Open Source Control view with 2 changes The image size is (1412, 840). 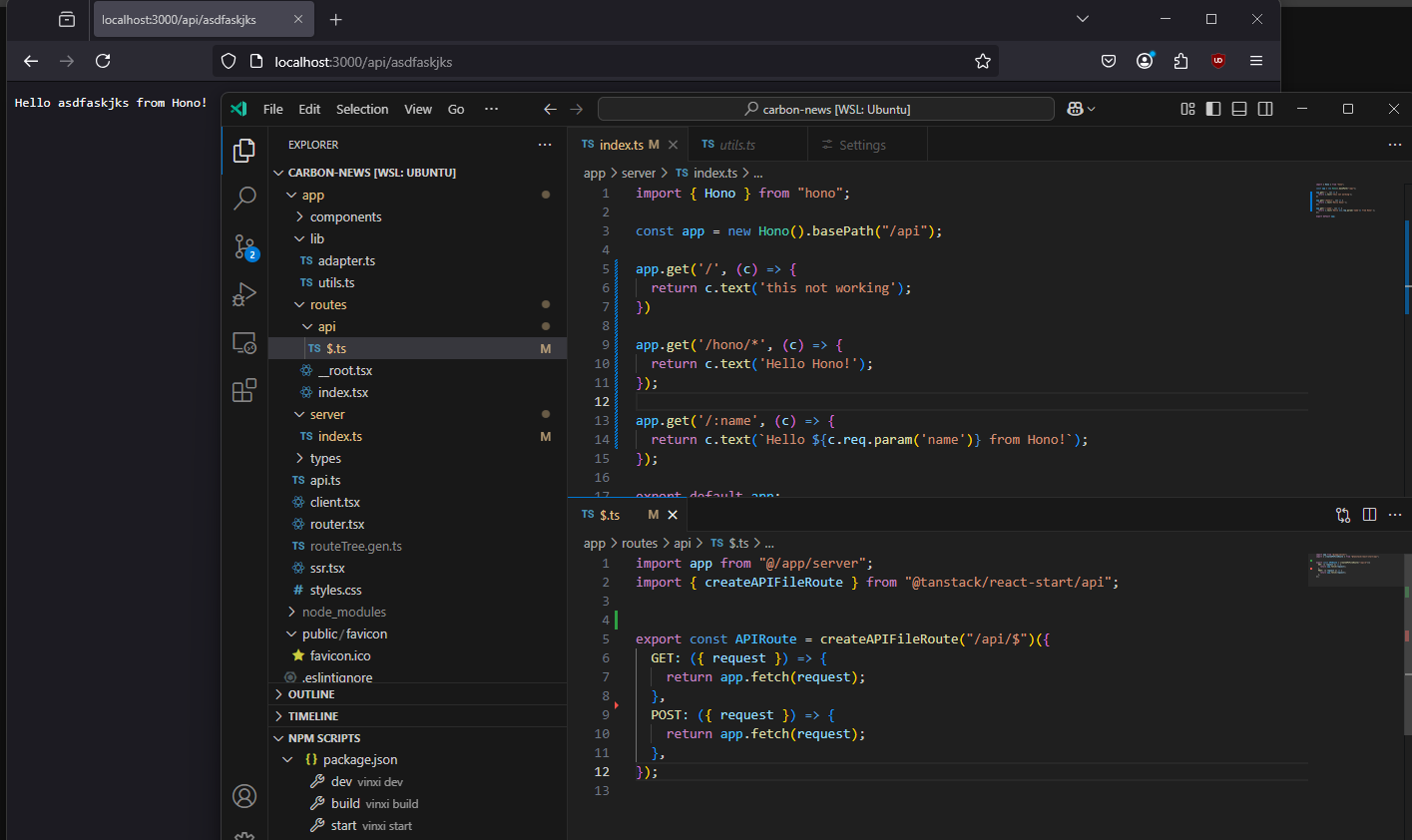244,246
